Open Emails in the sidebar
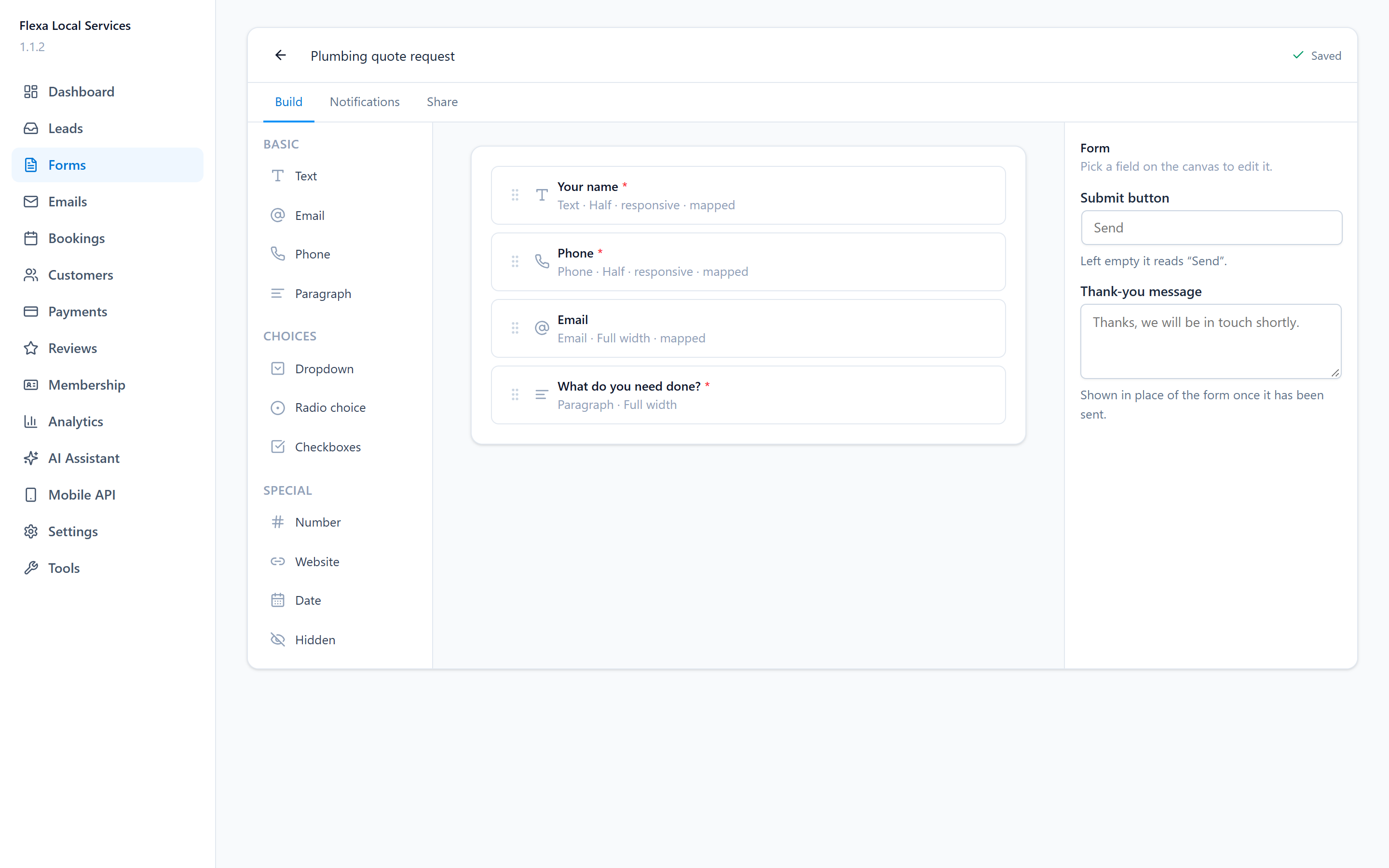The image size is (1389, 868). point(108,202)
